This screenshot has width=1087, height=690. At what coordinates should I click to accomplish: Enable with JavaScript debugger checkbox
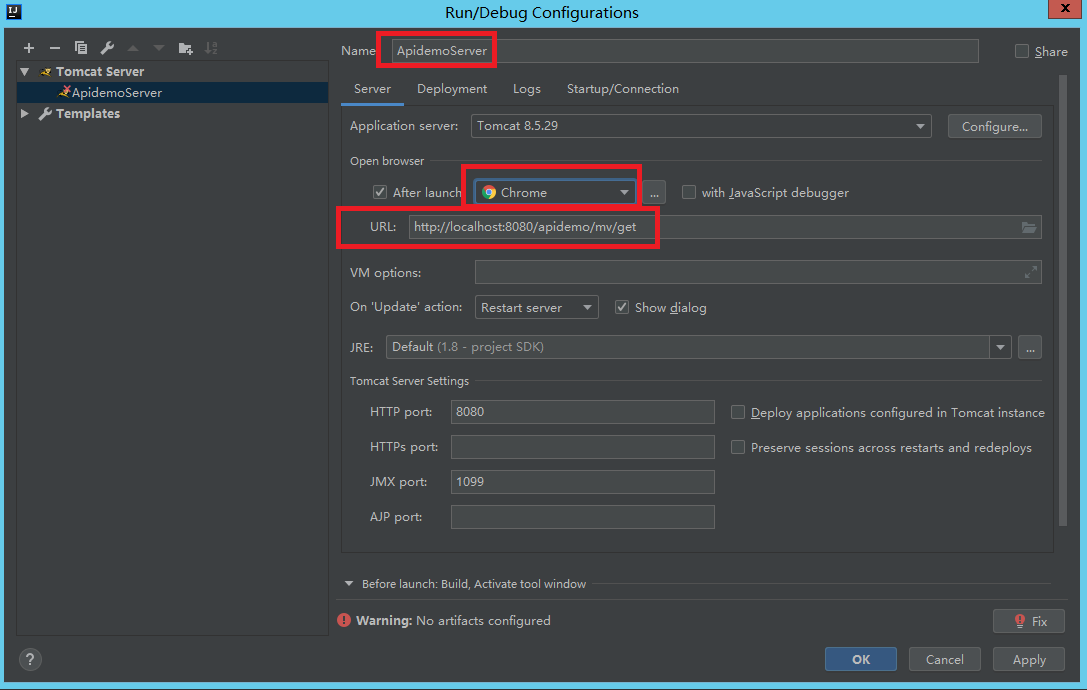click(688, 192)
